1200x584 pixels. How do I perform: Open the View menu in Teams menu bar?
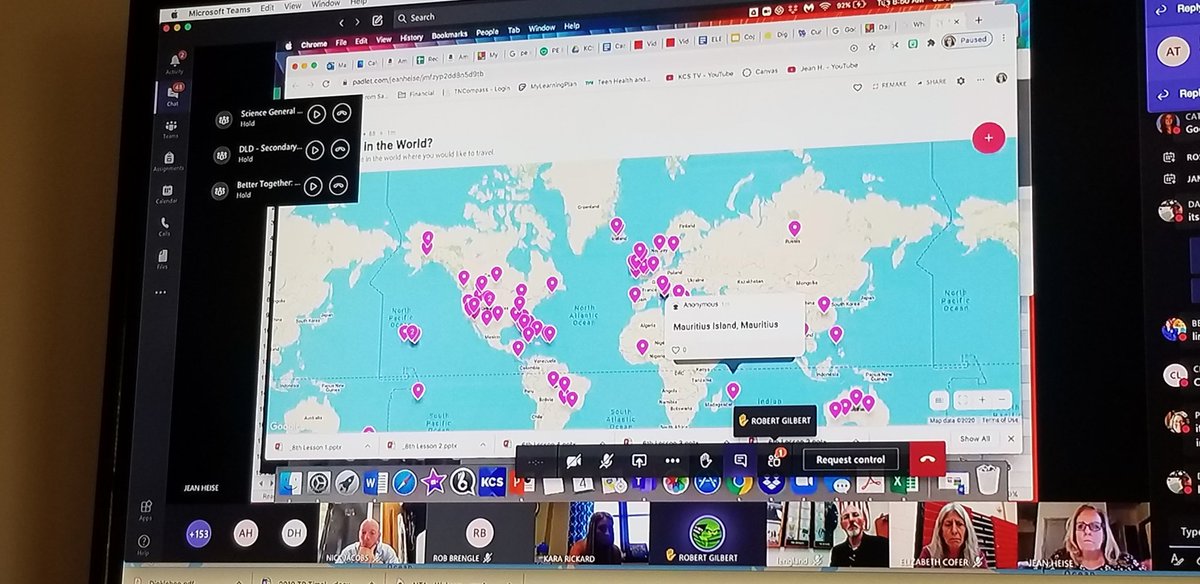click(x=294, y=7)
